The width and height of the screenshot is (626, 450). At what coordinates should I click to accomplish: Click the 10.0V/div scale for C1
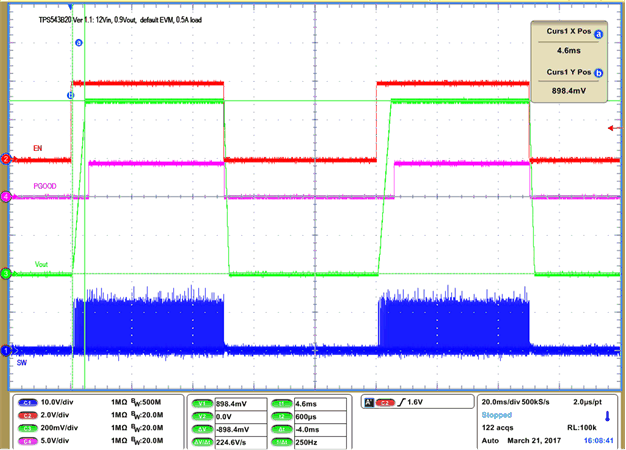57,402
